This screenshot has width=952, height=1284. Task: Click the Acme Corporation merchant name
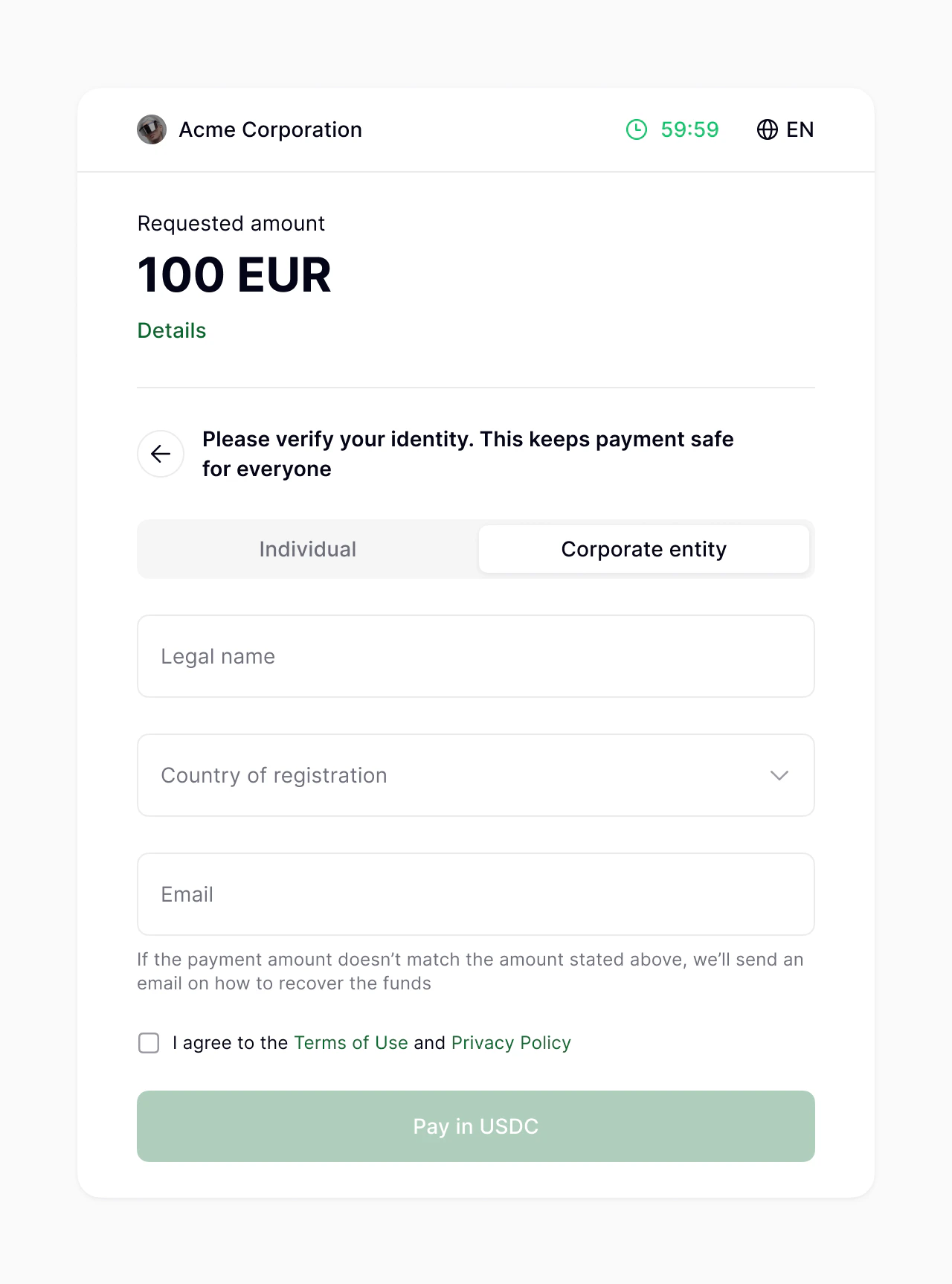tap(271, 129)
